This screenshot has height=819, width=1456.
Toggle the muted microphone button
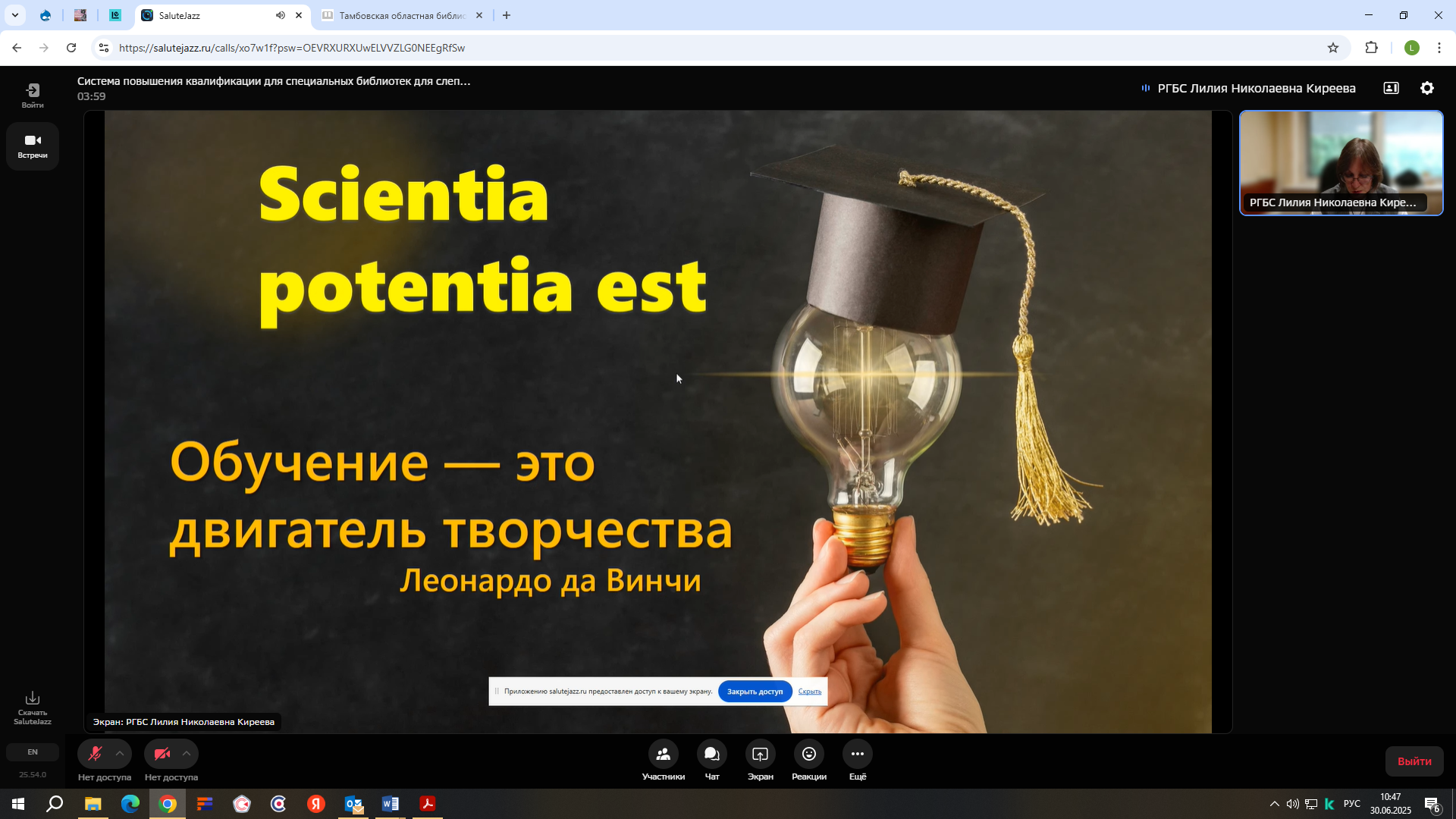tap(95, 754)
